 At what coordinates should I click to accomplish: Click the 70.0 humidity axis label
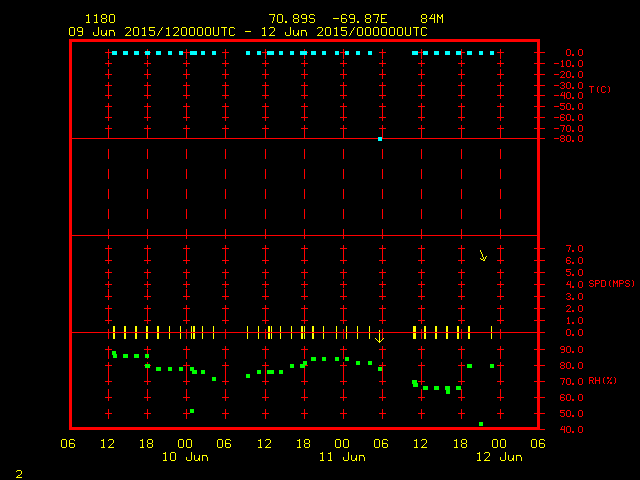[571, 382]
